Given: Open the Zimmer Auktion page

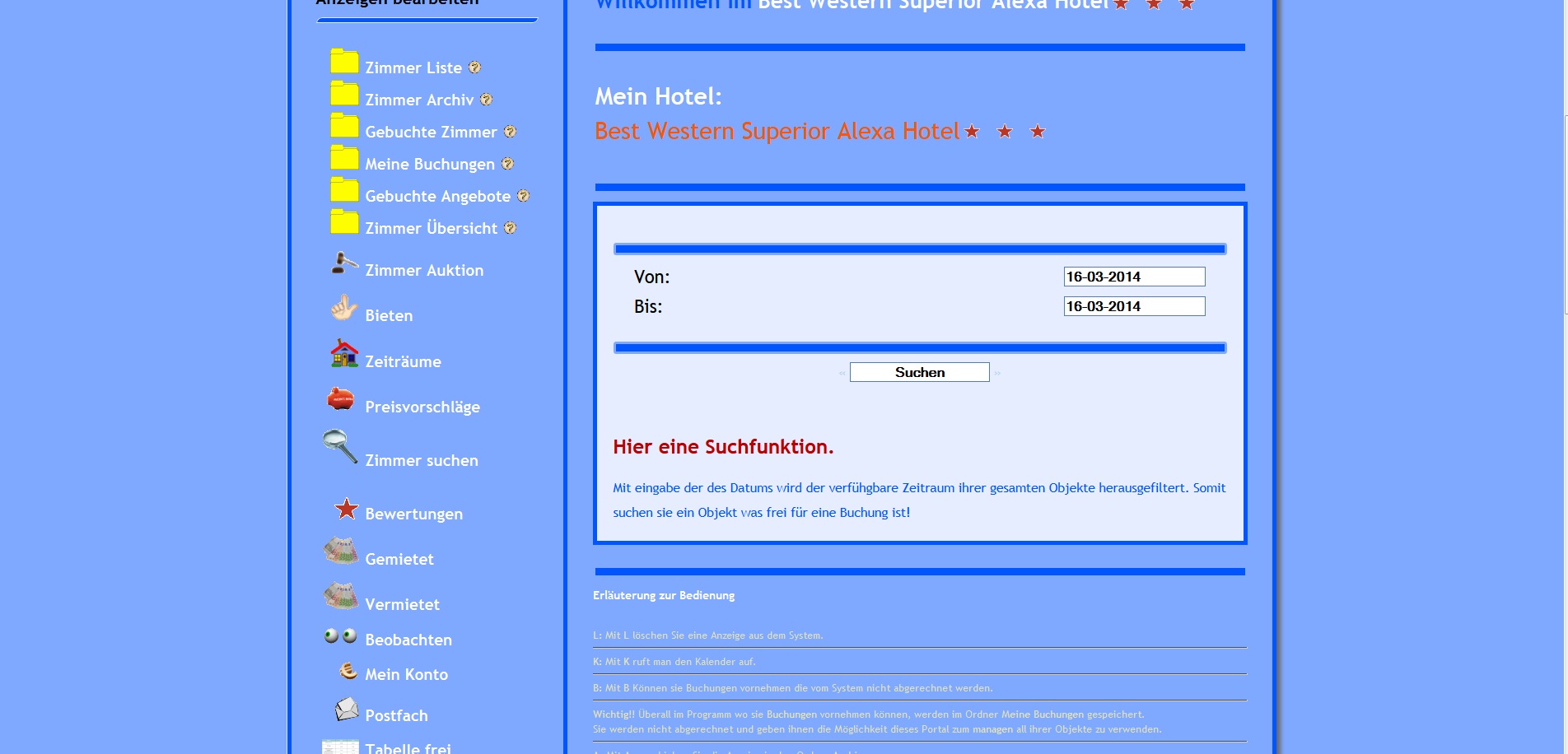Looking at the screenshot, I should pos(424,270).
